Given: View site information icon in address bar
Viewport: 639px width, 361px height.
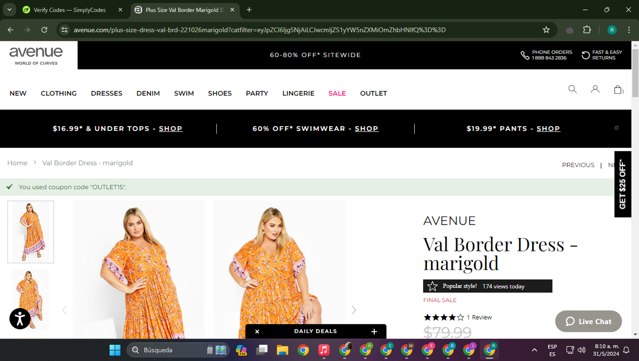Looking at the screenshot, I should pyautogui.click(x=64, y=30).
